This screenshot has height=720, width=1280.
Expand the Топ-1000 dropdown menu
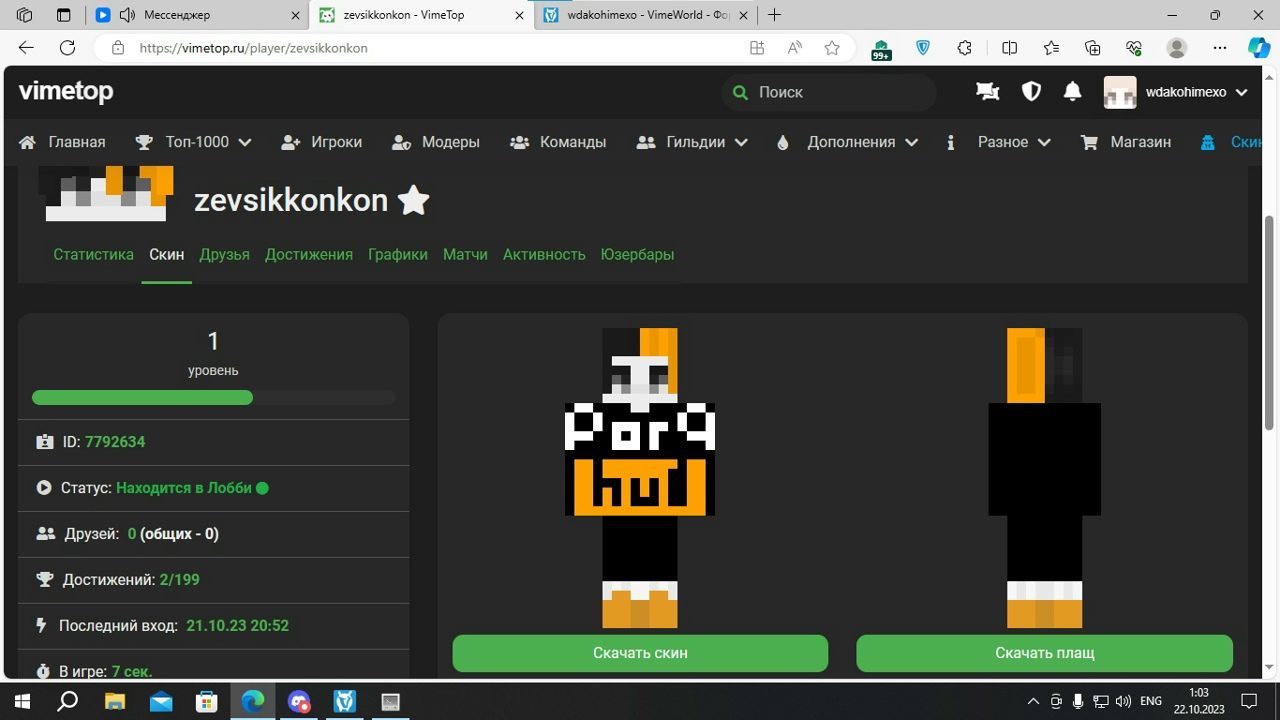(x=193, y=142)
